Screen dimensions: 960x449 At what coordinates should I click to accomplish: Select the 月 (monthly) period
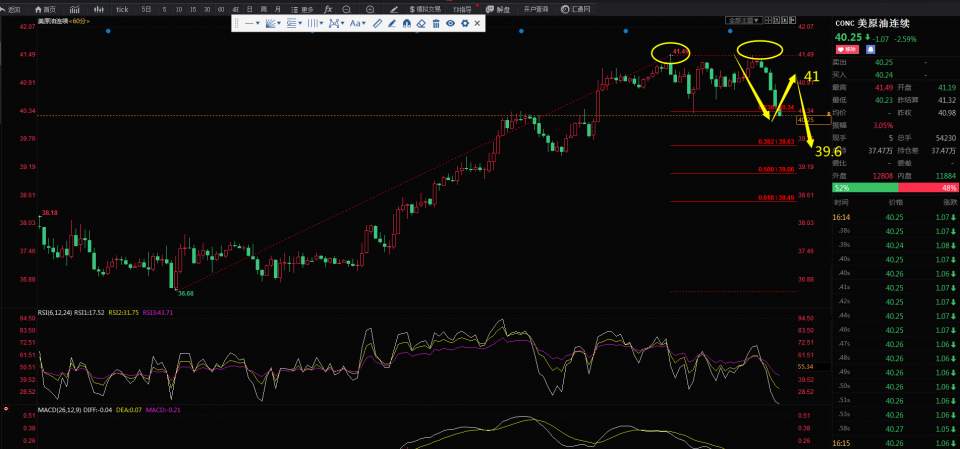click(278, 10)
